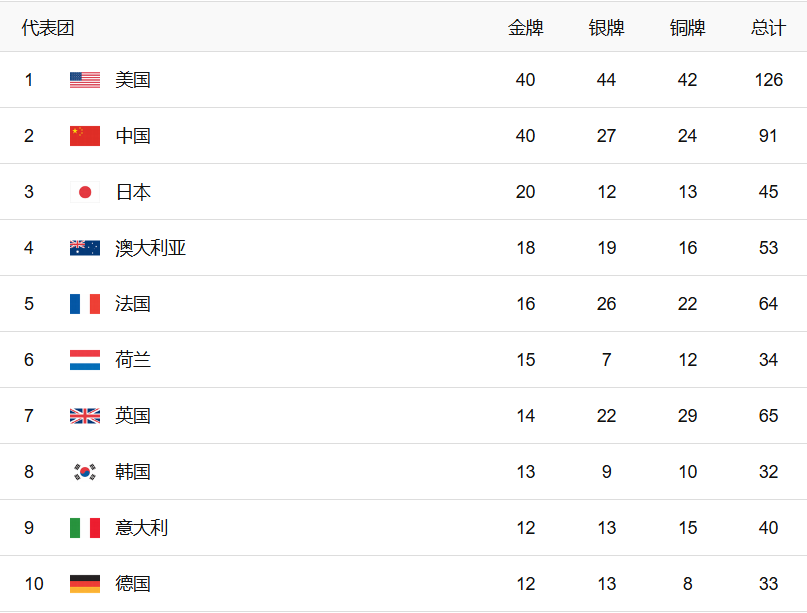Click the 代表团 column header
807x613 pixels.
[x=48, y=28]
